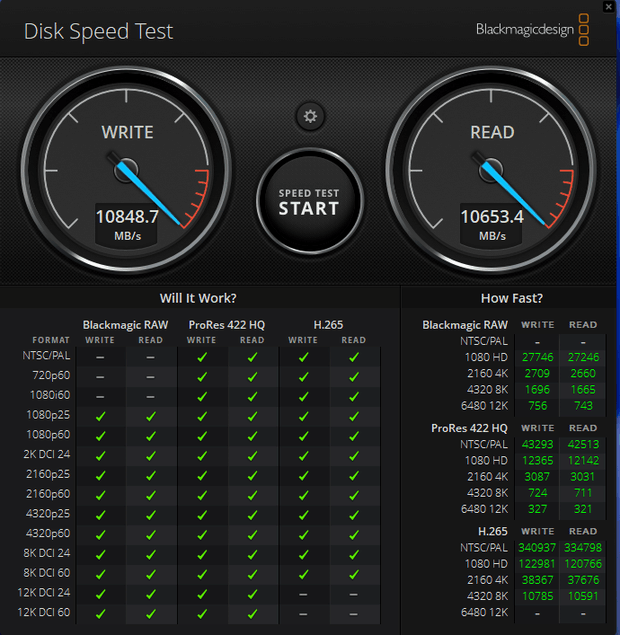Click ProRes 2160 4K write value 3087
The image size is (620, 635).
[537, 477]
